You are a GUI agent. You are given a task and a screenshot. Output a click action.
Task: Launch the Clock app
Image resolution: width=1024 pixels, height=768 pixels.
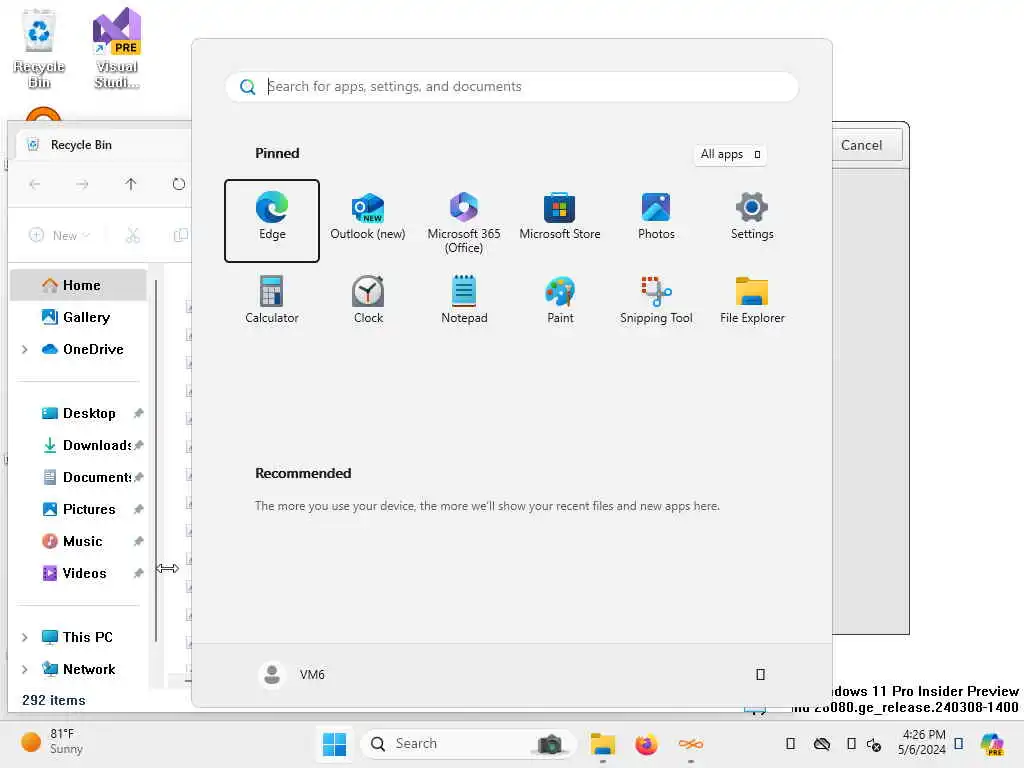pyautogui.click(x=368, y=300)
